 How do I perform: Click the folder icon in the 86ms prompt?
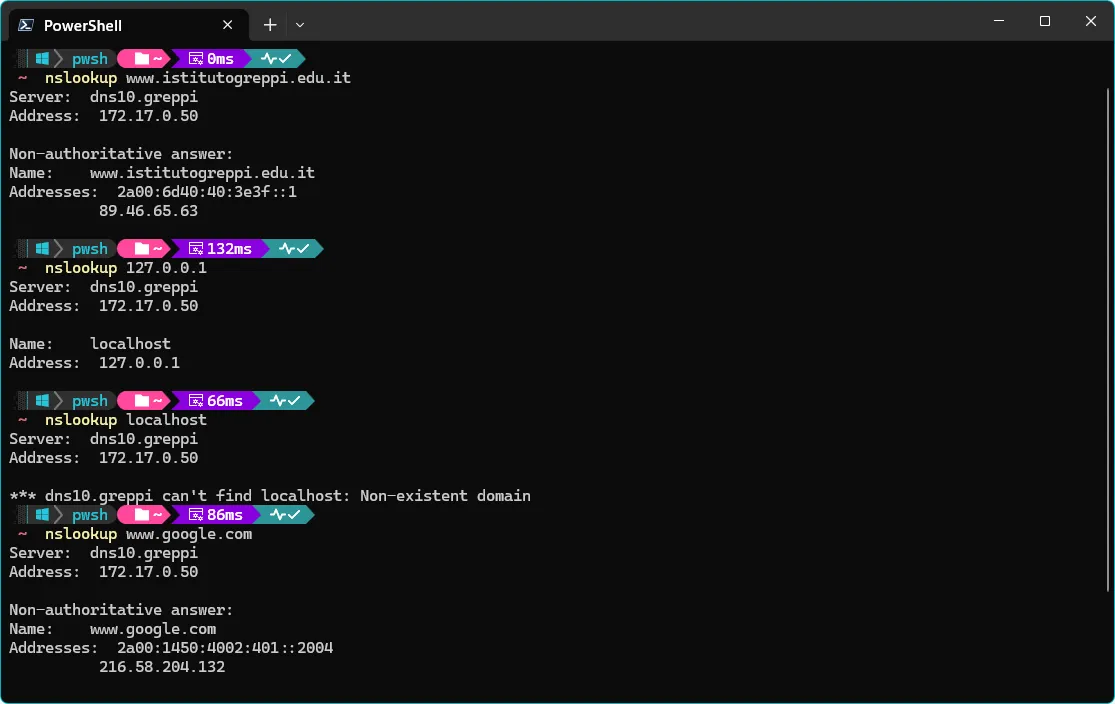pyautogui.click(x=142, y=515)
